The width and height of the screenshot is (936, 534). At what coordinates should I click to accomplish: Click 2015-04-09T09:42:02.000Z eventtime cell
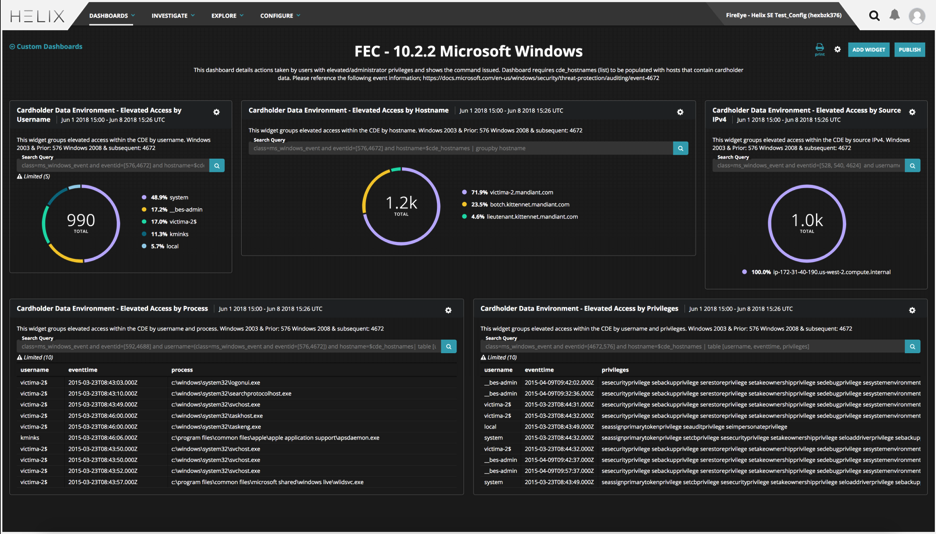(559, 382)
